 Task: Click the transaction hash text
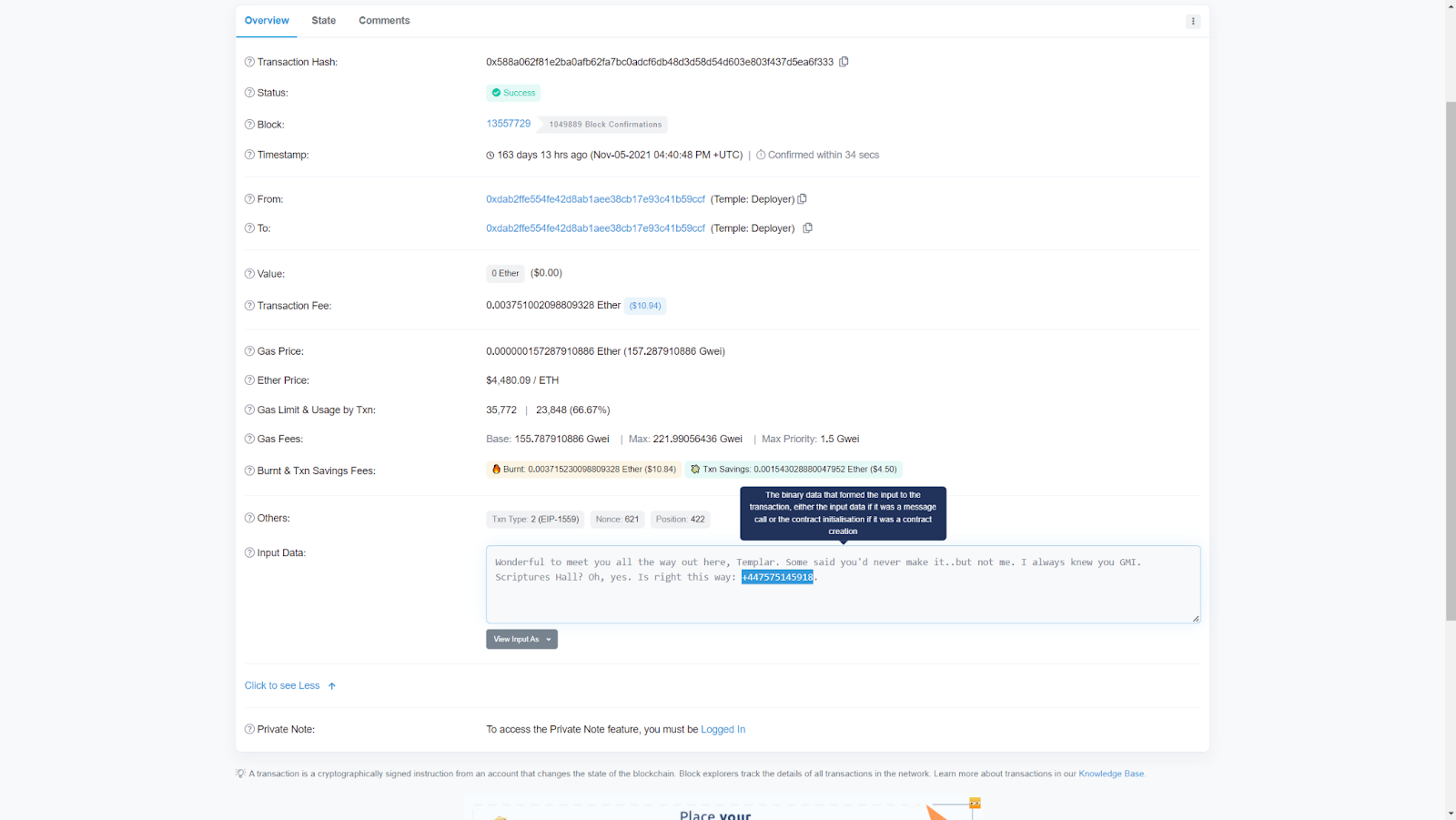coord(660,62)
